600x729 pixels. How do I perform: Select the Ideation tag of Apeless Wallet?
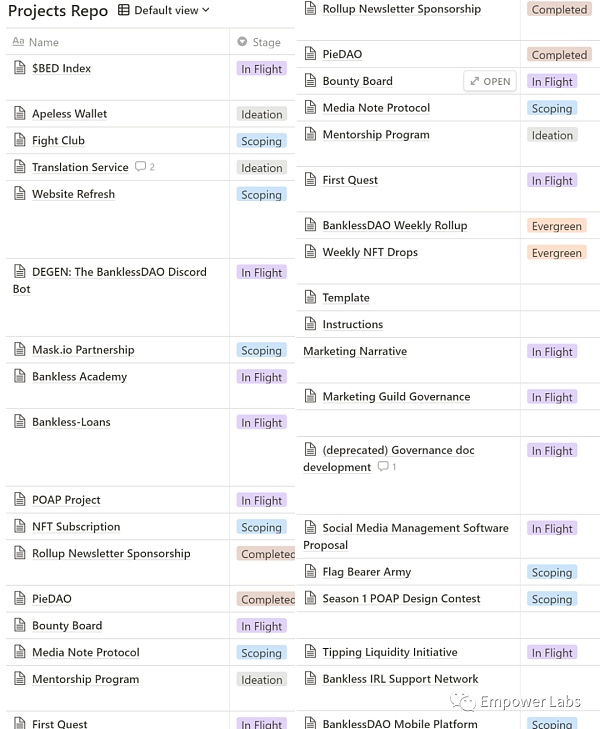coord(262,114)
